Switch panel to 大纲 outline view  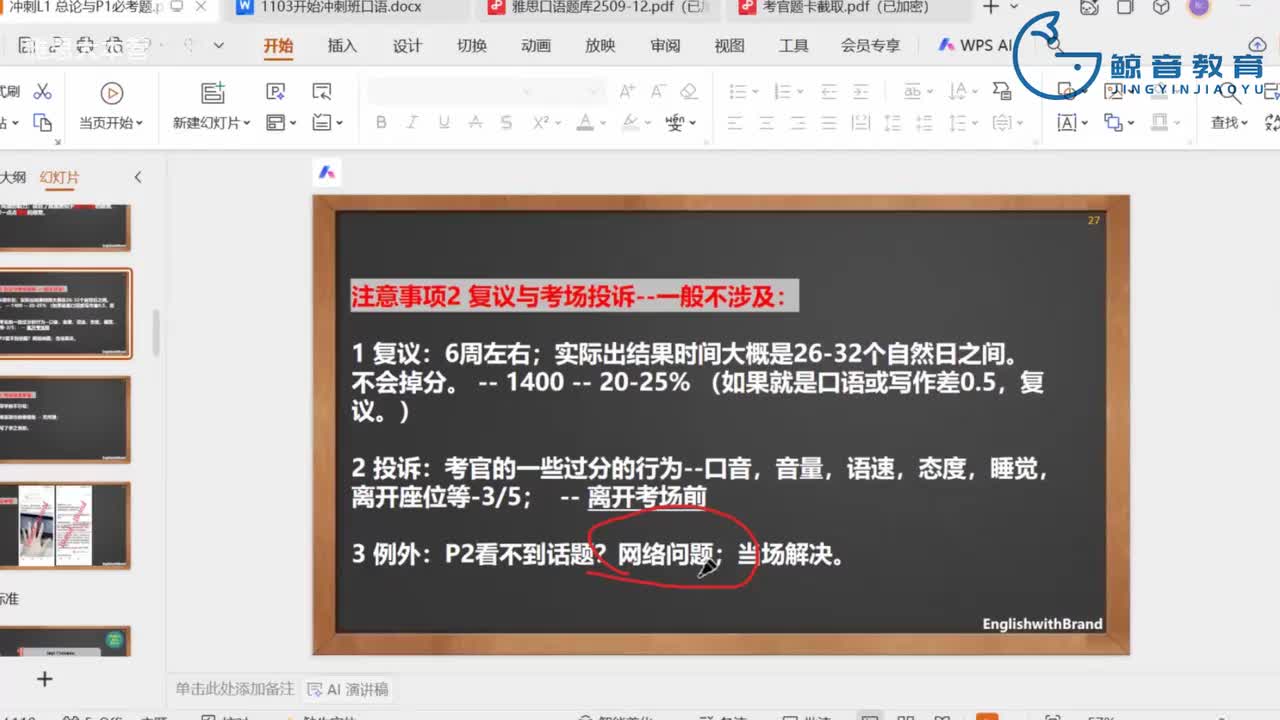pyautogui.click(x=12, y=177)
